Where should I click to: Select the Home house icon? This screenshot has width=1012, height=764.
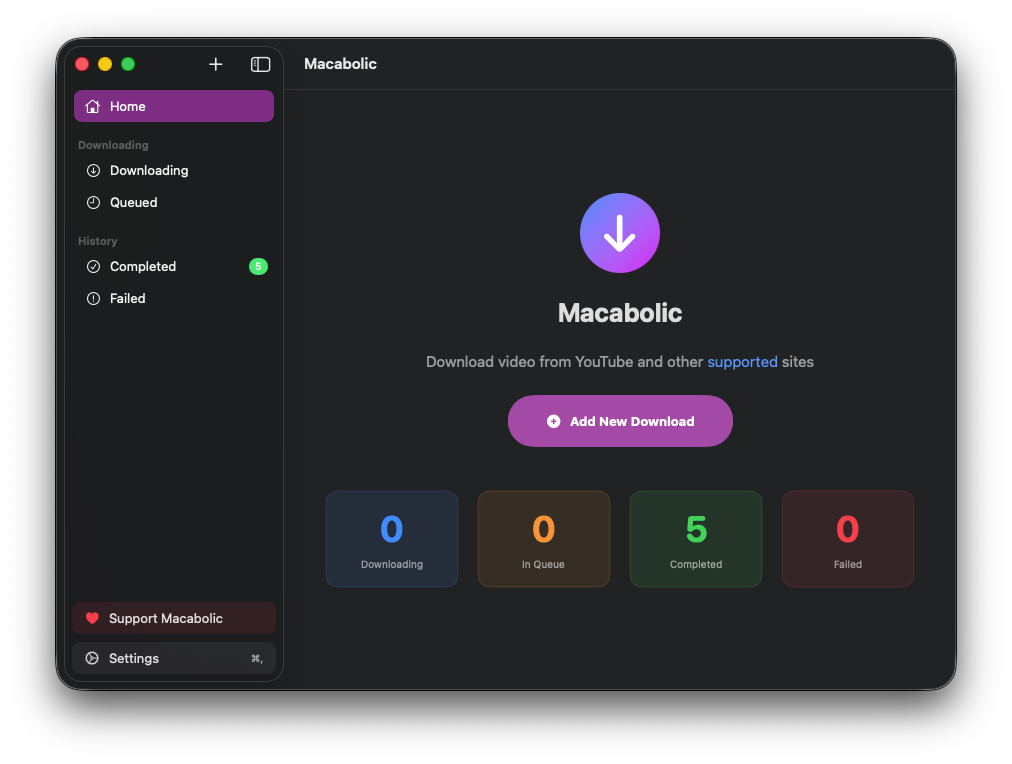click(x=94, y=105)
